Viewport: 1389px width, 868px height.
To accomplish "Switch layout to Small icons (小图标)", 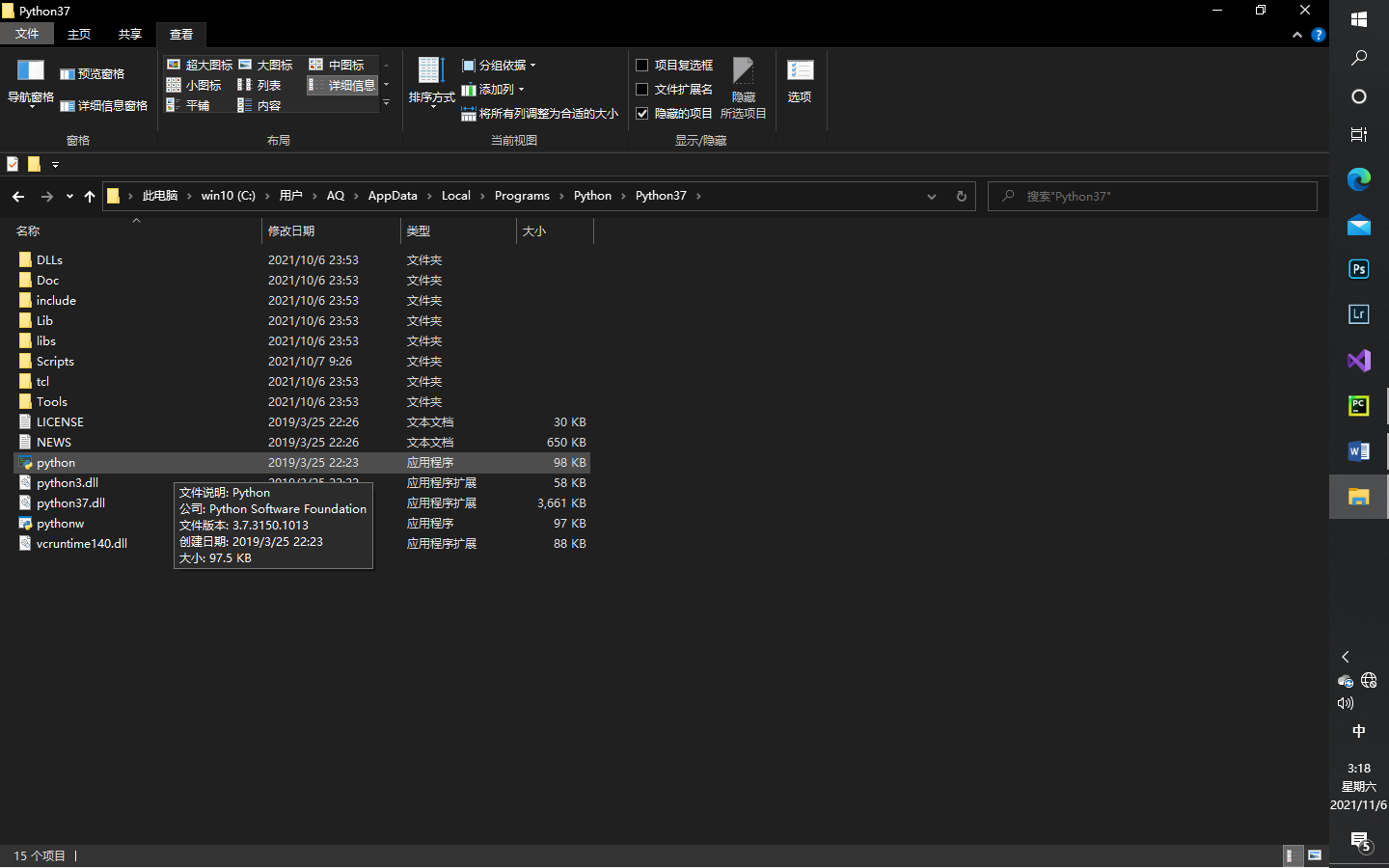I will [x=194, y=85].
